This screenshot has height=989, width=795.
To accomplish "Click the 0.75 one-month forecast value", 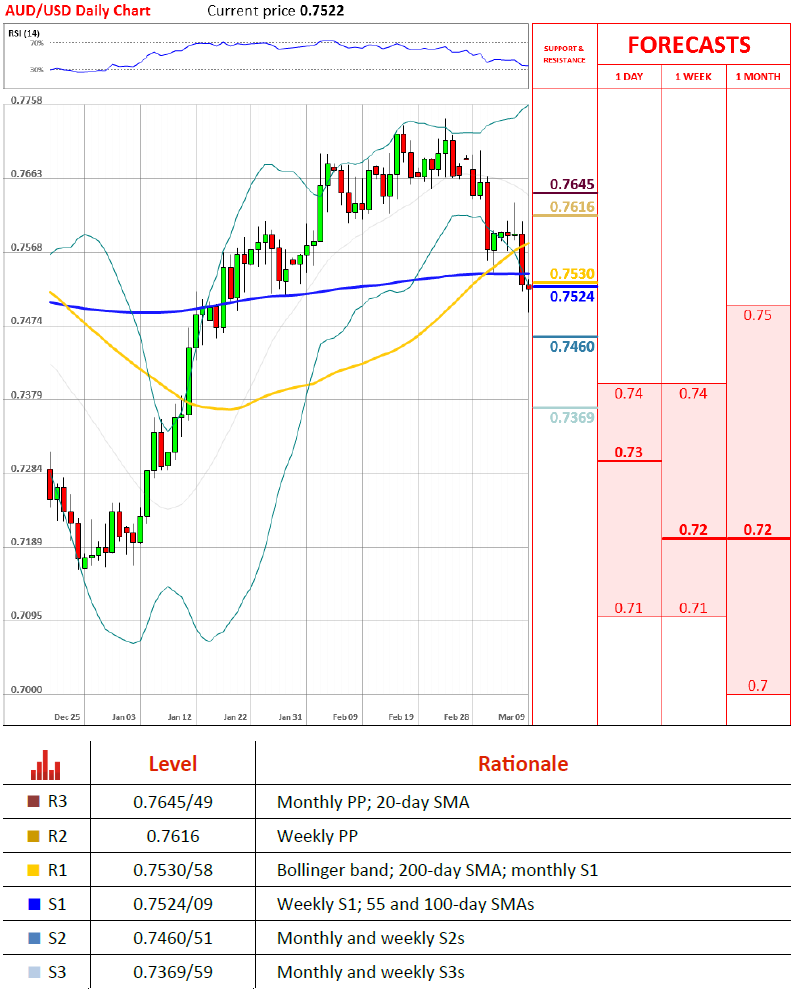I will [757, 315].
